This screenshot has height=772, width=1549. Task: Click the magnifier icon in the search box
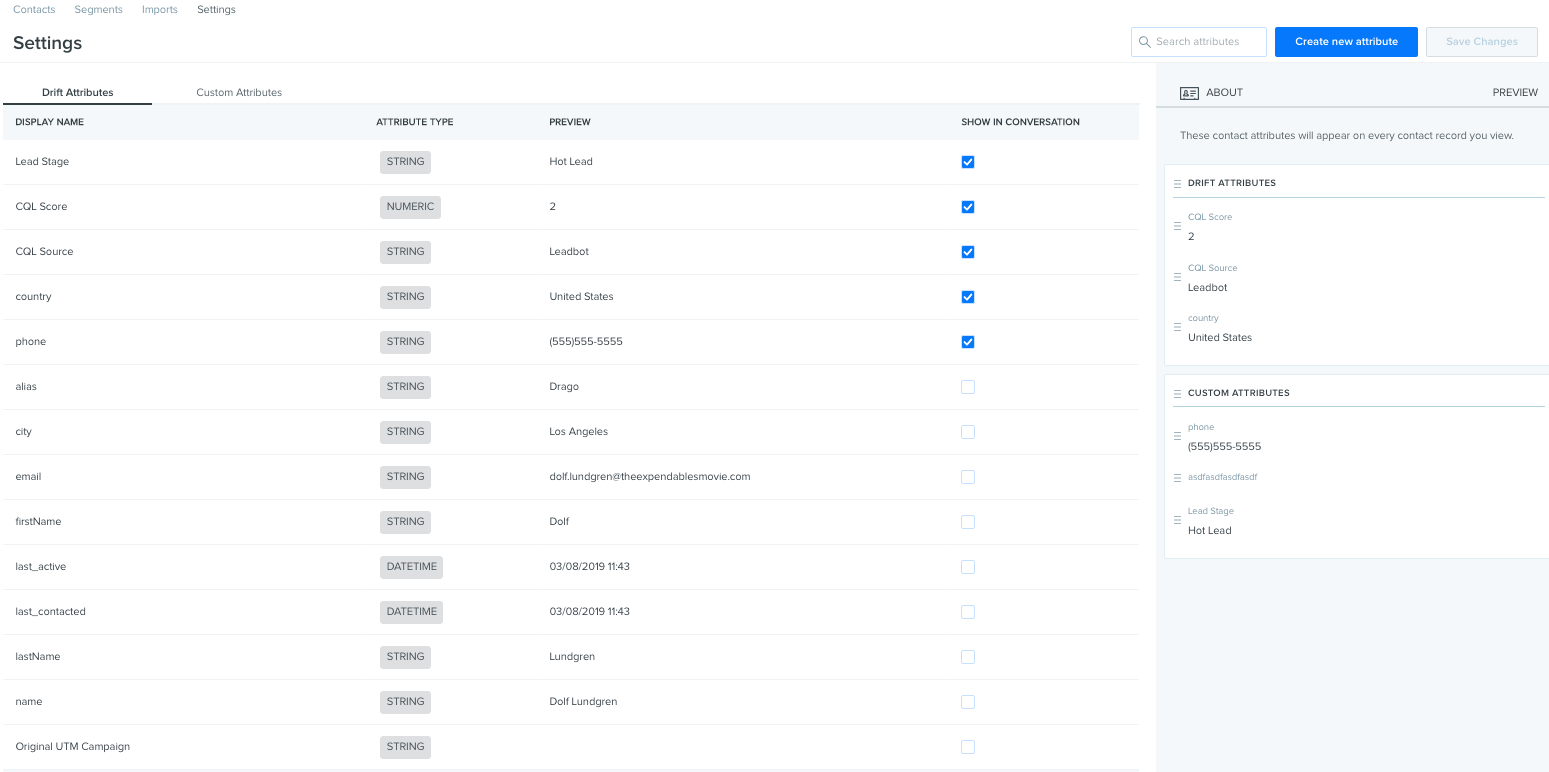tap(1145, 42)
